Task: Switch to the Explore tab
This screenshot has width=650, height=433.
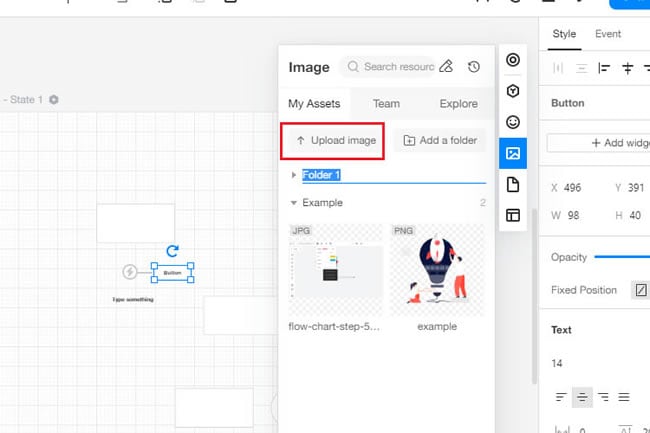Action: (458, 104)
